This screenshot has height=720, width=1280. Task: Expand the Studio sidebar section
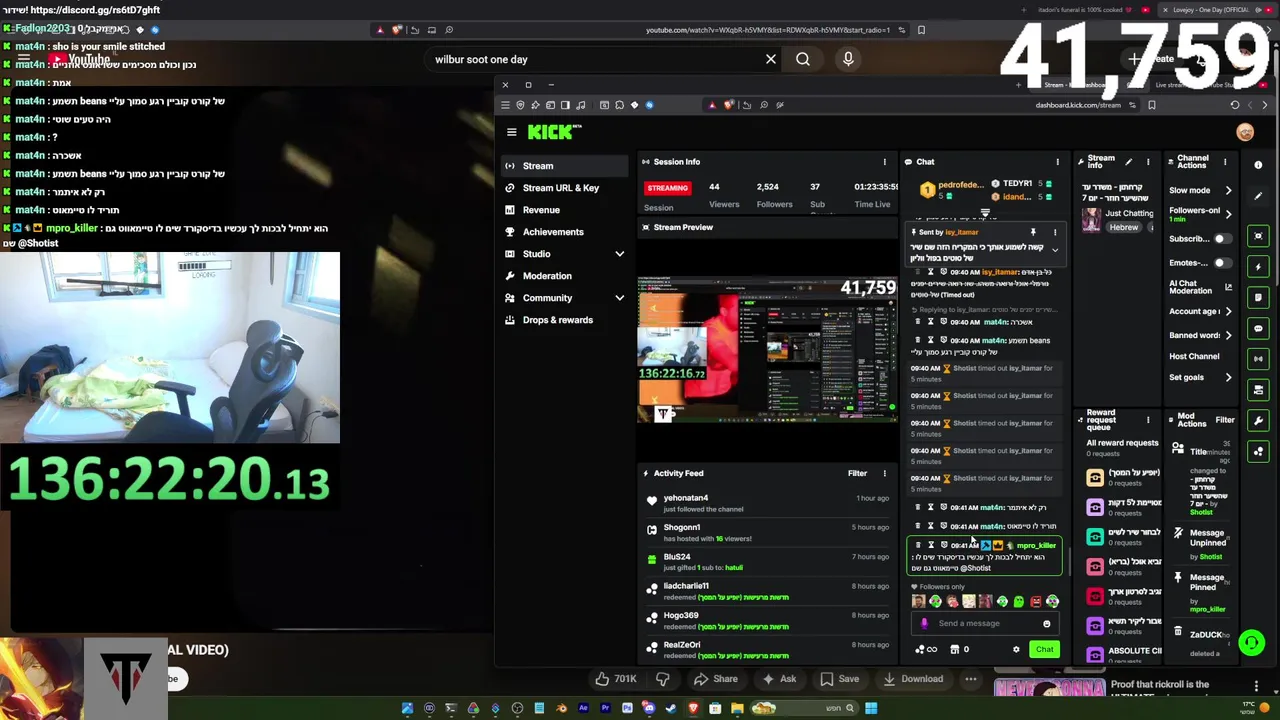[x=619, y=254]
